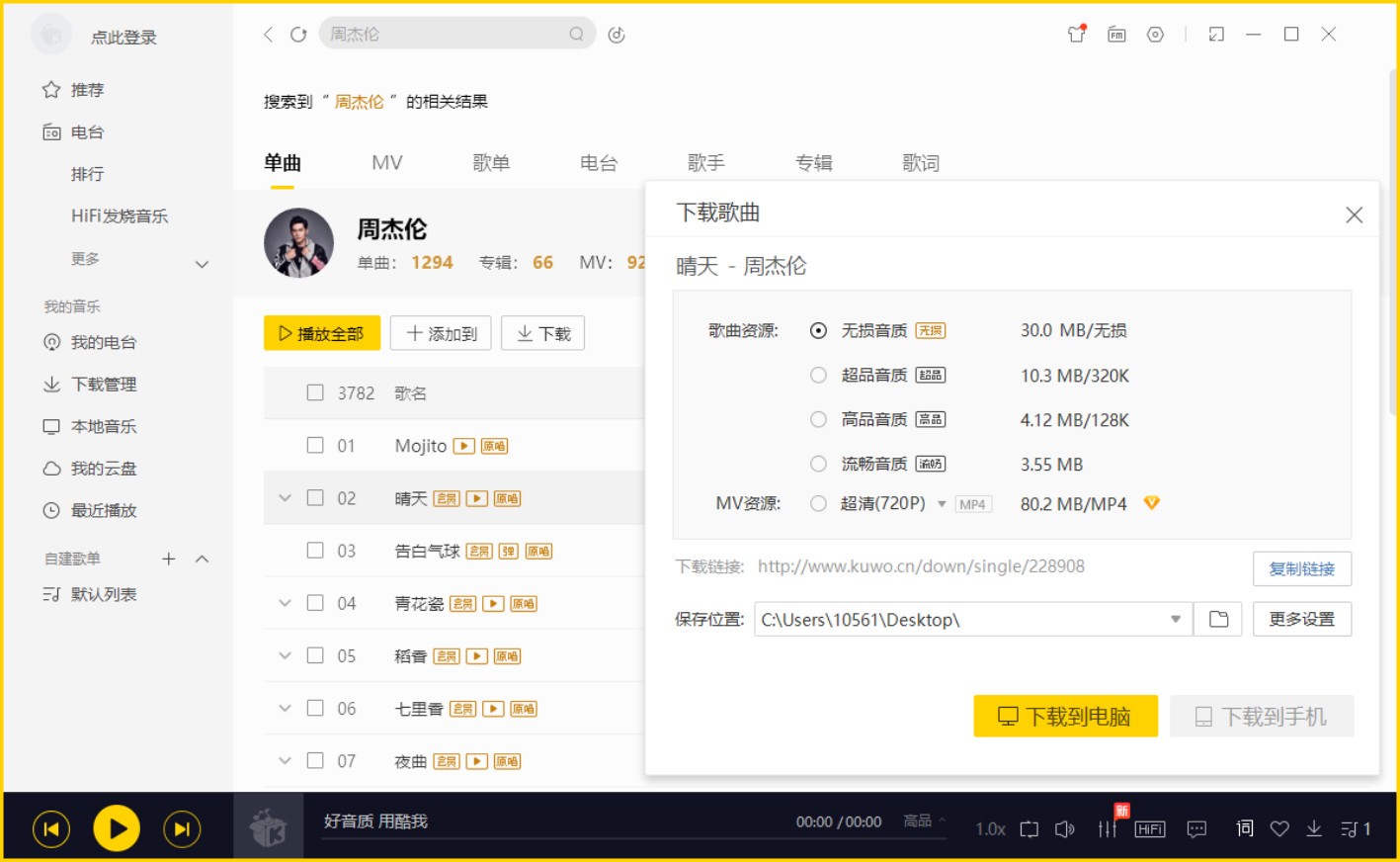The width and height of the screenshot is (1400, 862).
Task: Open the save location dropdown arrow
Action: [x=1176, y=619]
